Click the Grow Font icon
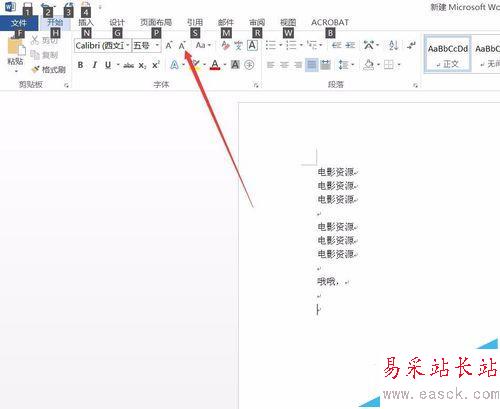 169,45
